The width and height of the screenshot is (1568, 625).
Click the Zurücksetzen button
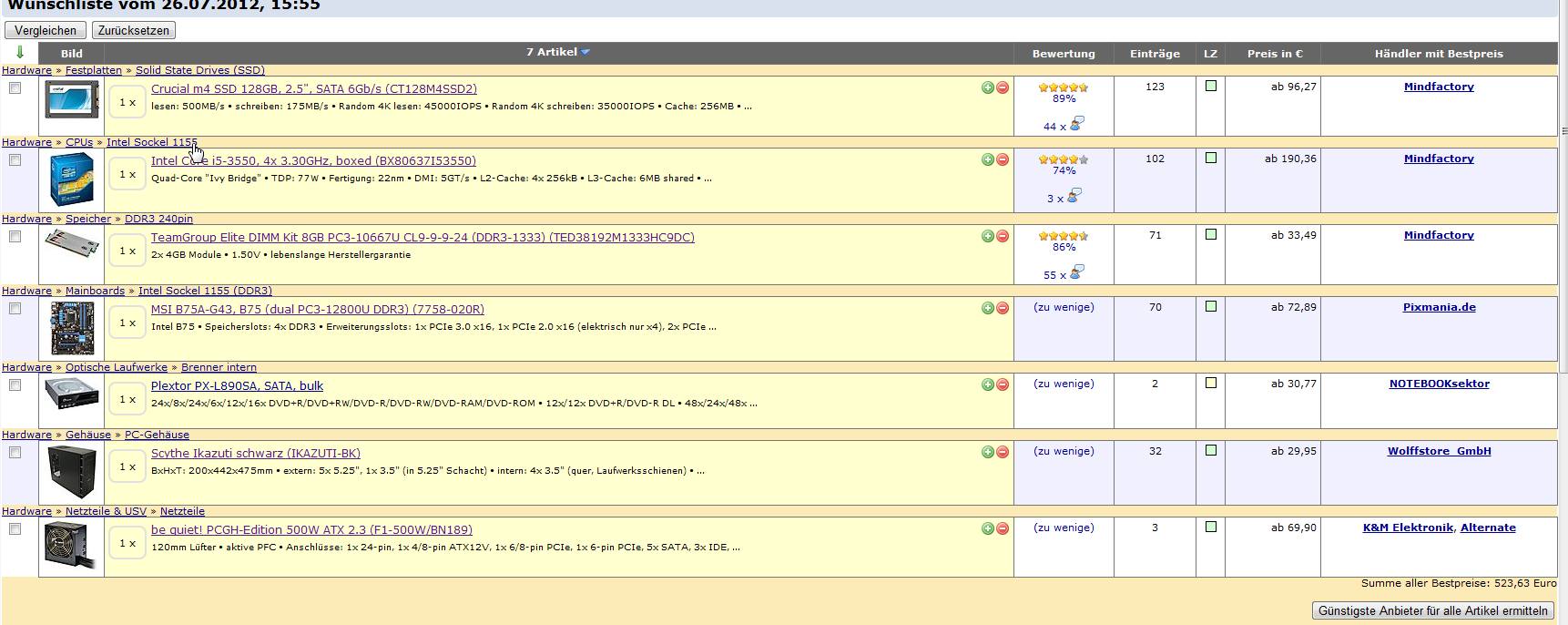point(134,30)
